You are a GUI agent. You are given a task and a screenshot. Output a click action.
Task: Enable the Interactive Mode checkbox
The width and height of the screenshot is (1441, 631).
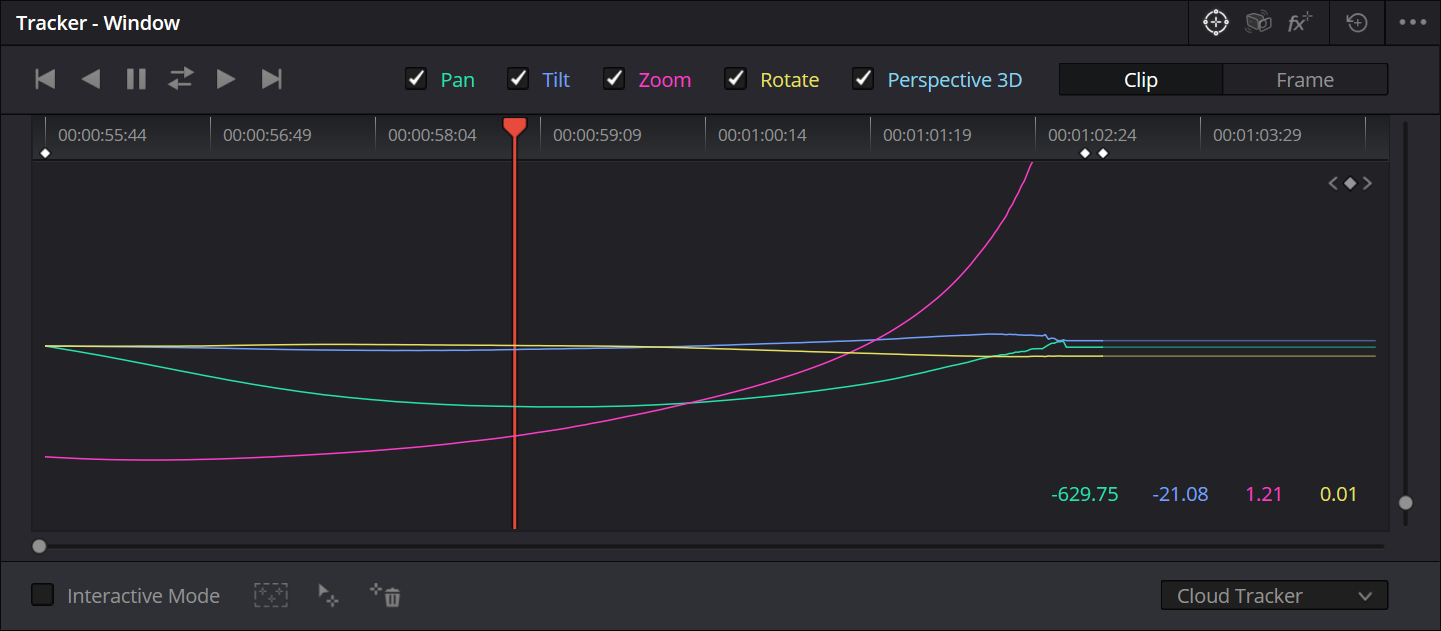(43, 596)
